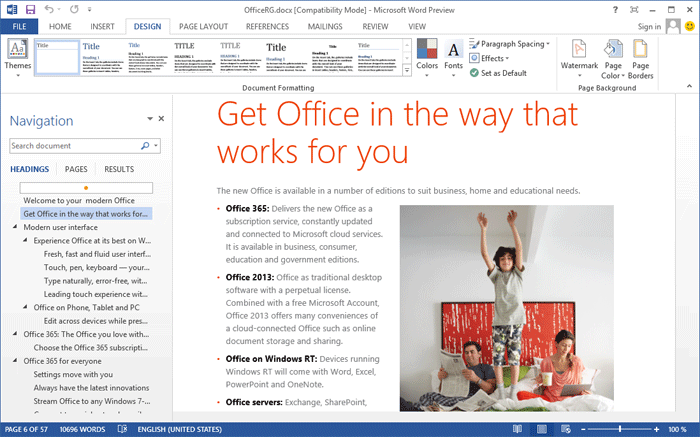Viewport: 700px width, 437px height.
Task: Click the magnifier search icon
Action: pos(145,146)
